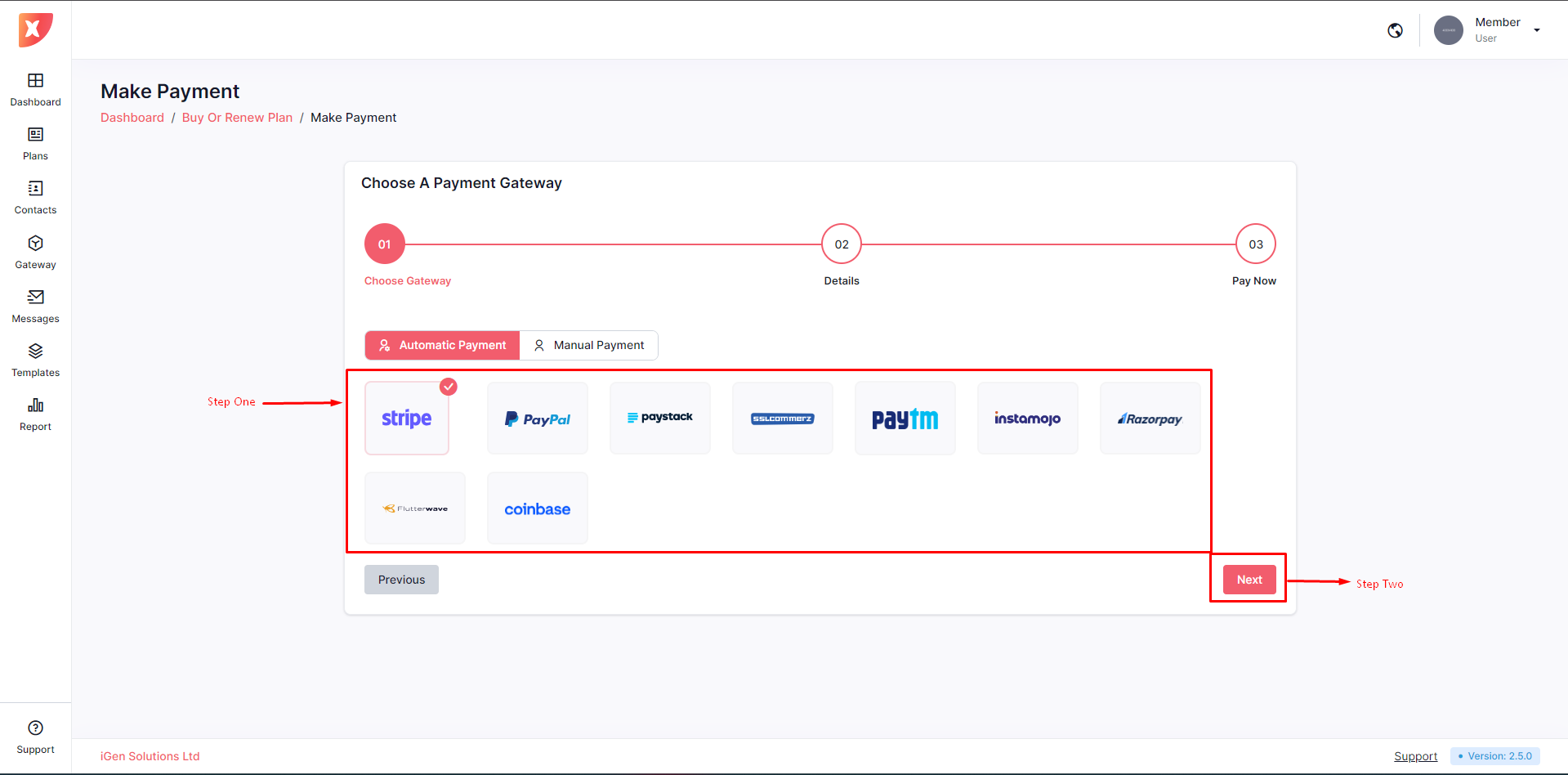The image size is (1568, 775).
Task: Go to Plans in the sidebar
Action: pos(35,143)
